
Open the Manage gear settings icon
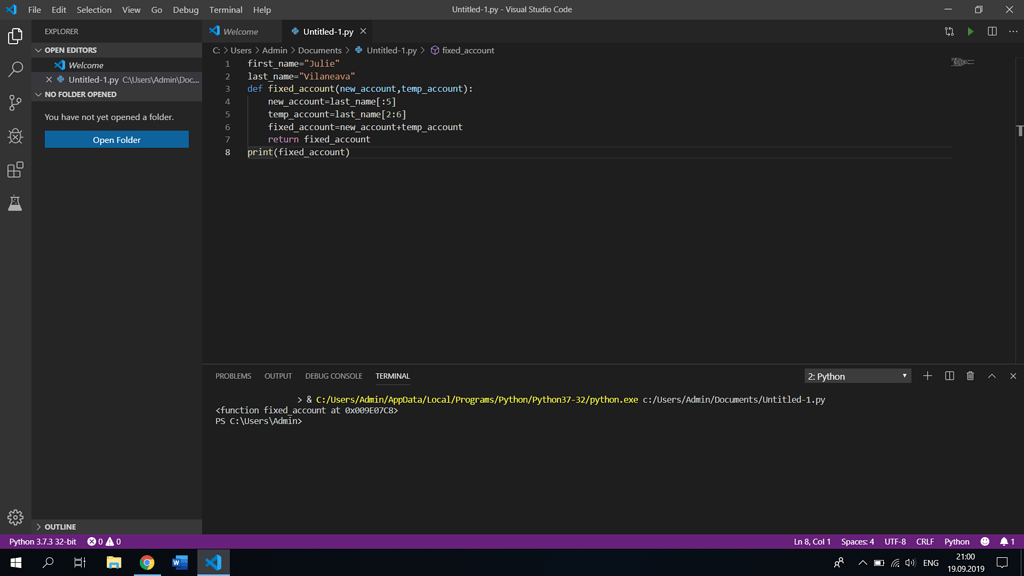(15, 517)
